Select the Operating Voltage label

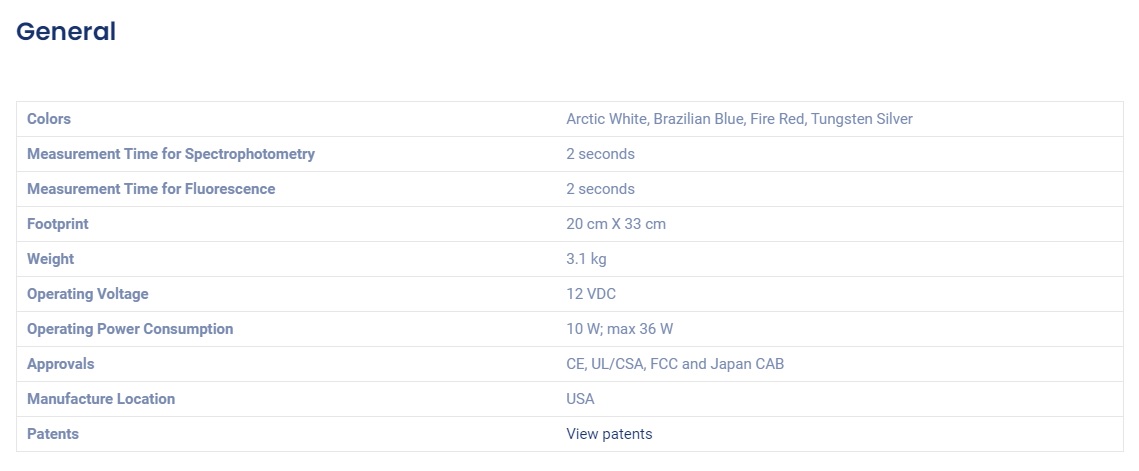click(87, 294)
